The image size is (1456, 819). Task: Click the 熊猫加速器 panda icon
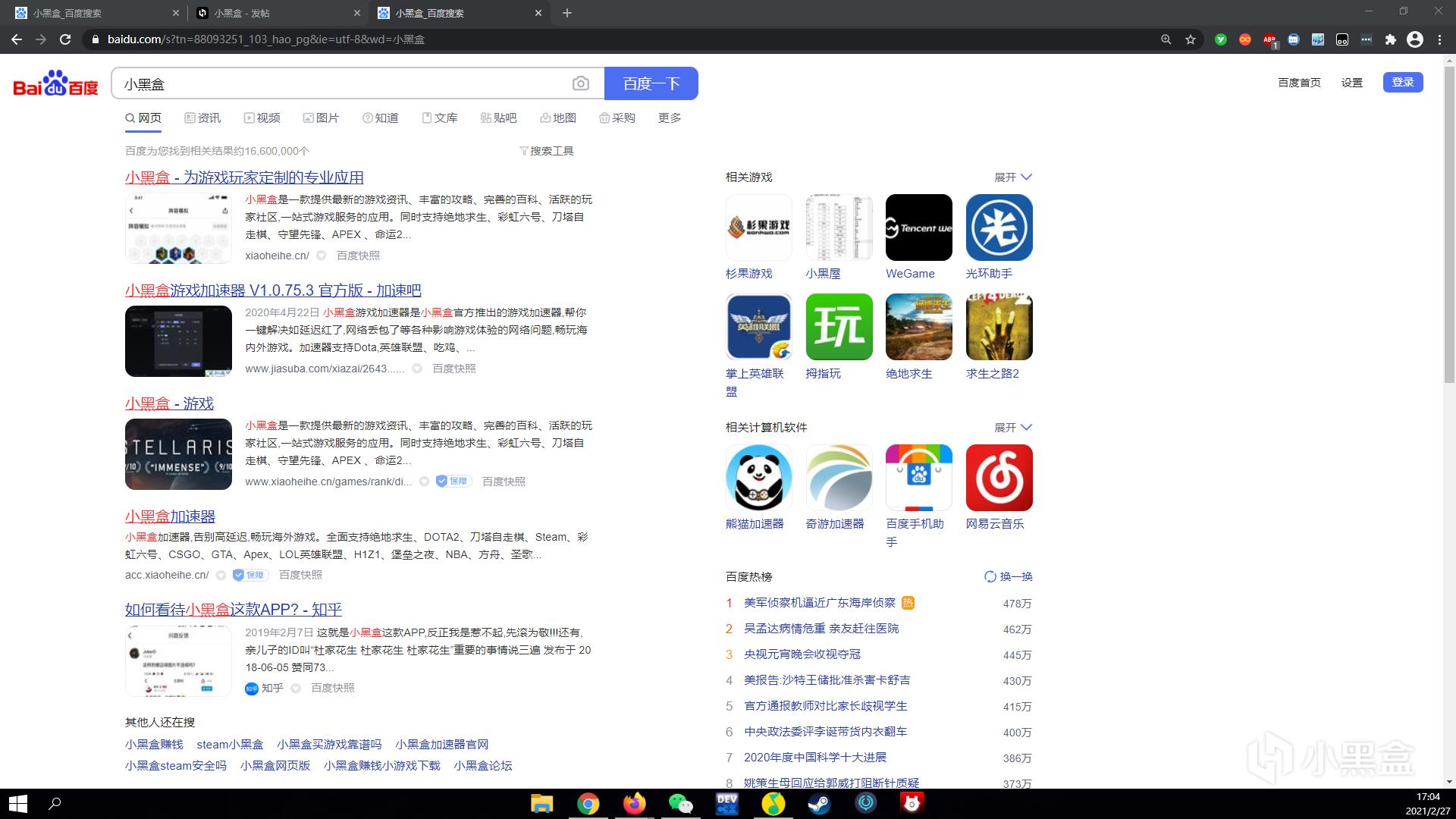click(x=758, y=478)
